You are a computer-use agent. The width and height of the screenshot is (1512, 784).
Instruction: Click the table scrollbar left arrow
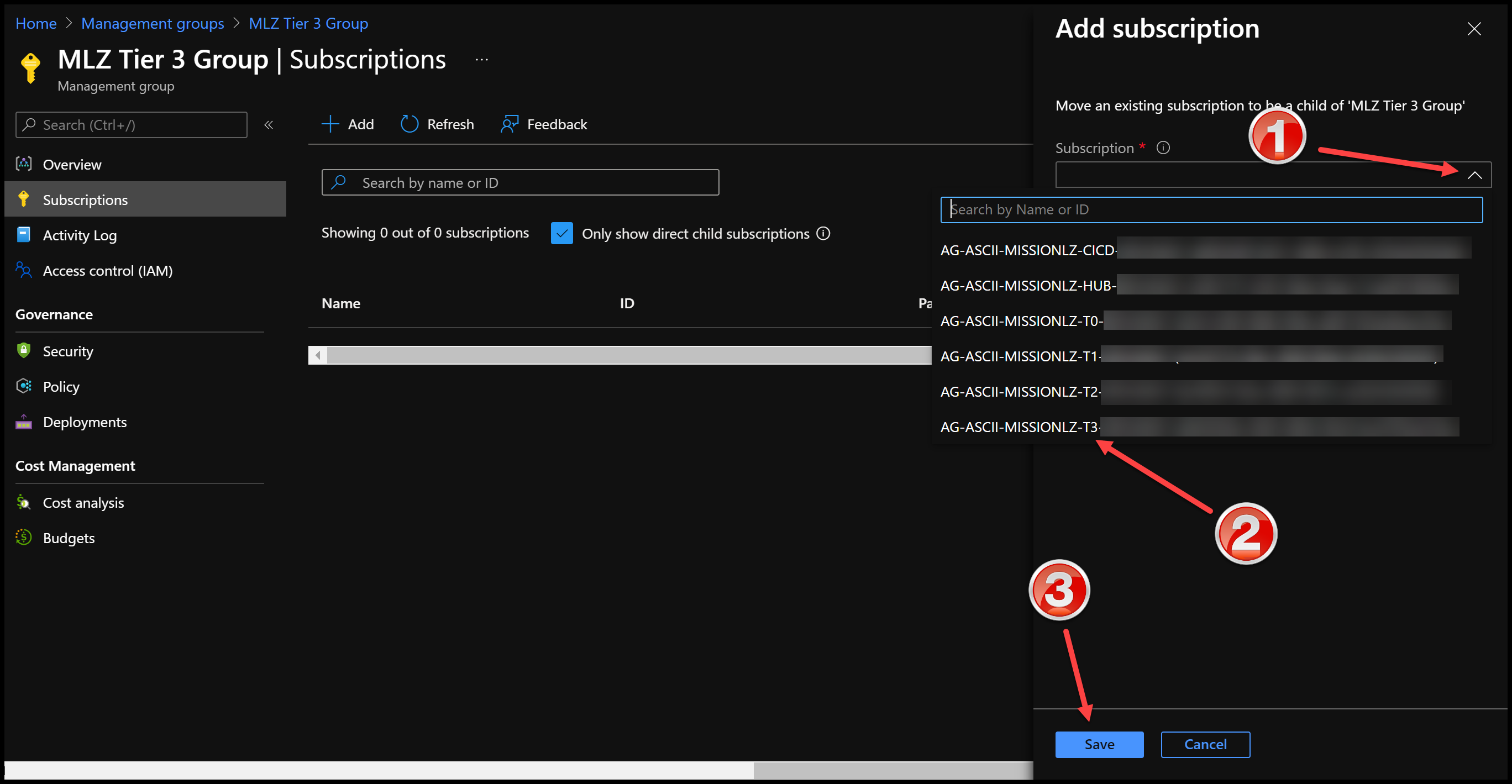click(x=318, y=355)
